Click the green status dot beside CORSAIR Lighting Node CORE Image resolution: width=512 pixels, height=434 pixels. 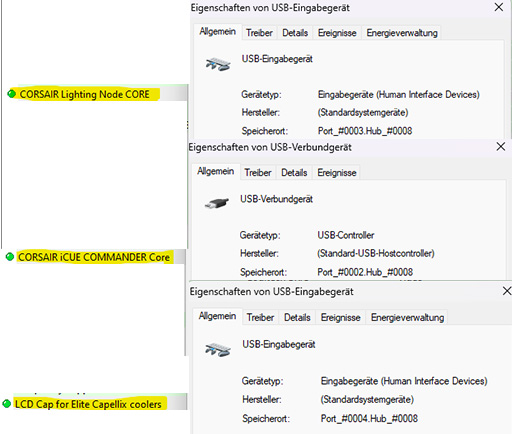(x=12, y=94)
